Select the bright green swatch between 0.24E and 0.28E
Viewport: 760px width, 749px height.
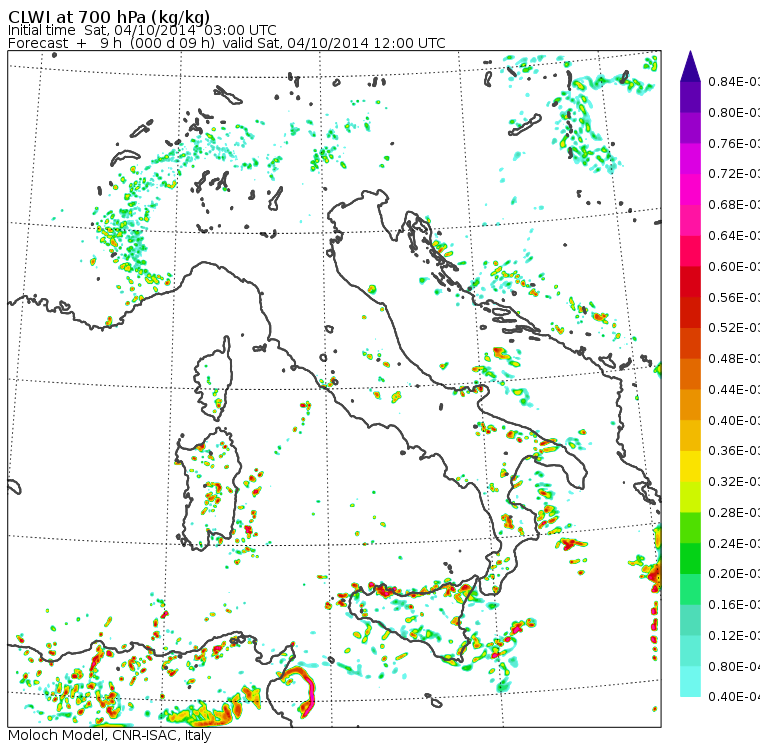pyautogui.click(x=690, y=527)
